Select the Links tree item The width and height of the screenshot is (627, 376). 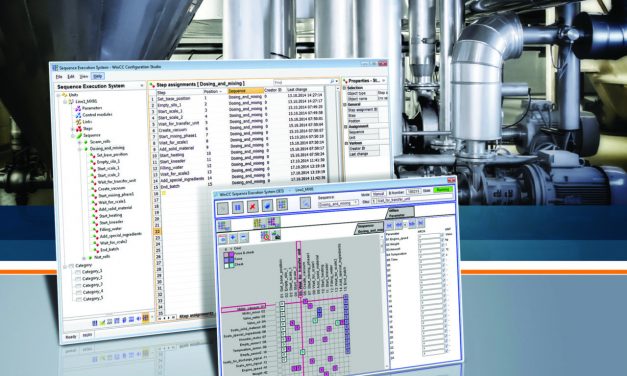[87, 122]
